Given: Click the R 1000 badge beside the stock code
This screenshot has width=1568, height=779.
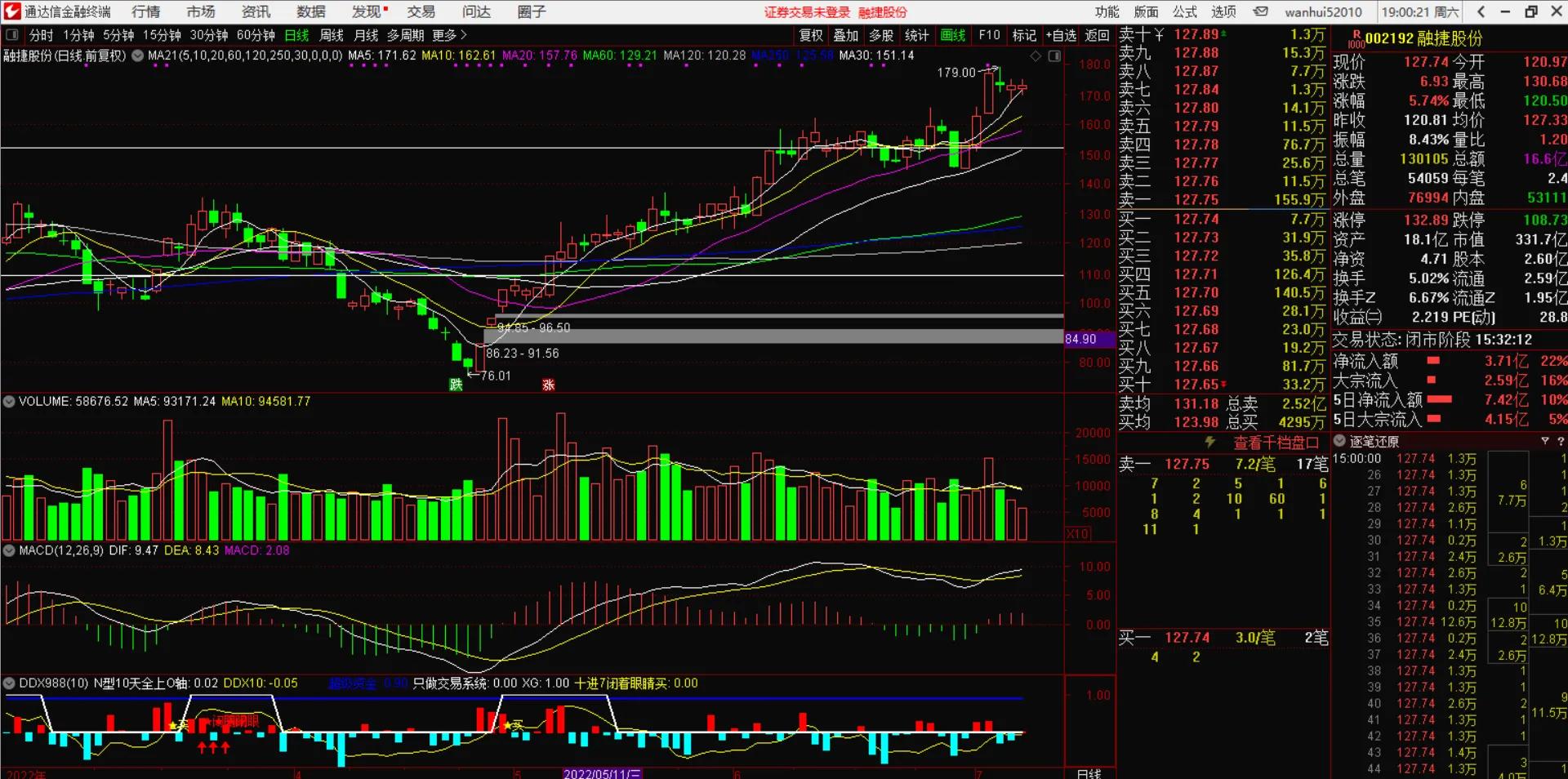Looking at the screenshot, I should pyautogui.click(x=1356, y=39).
